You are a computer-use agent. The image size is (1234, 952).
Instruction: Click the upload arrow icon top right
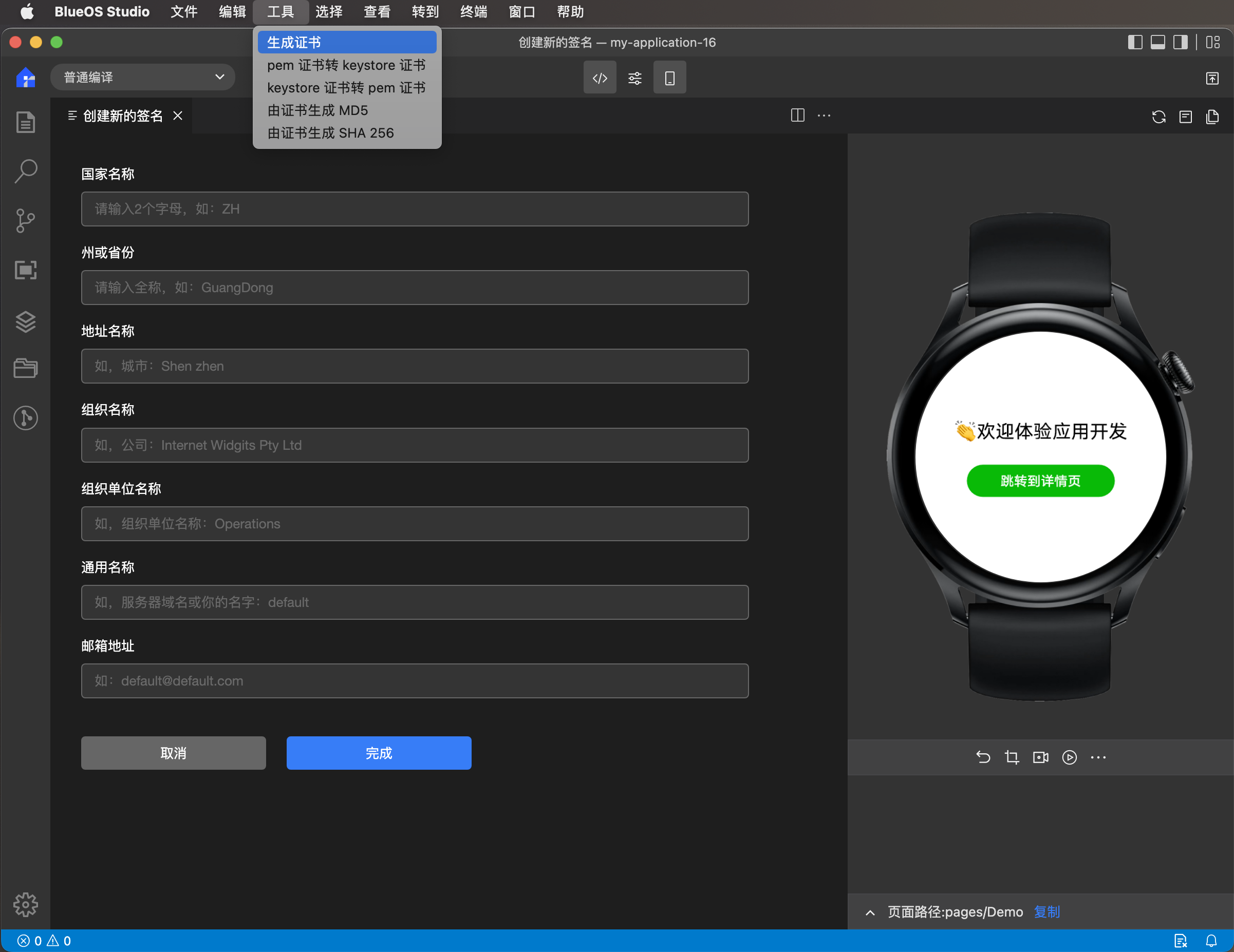tap(1212, 78)
